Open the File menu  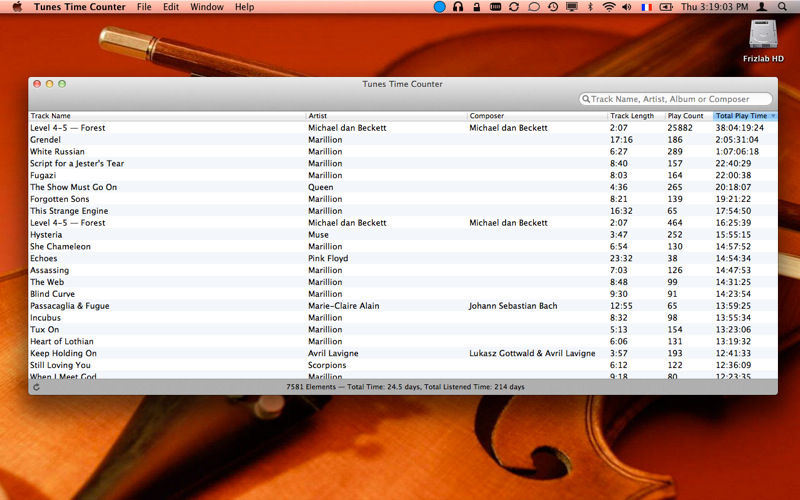[144, 7]
